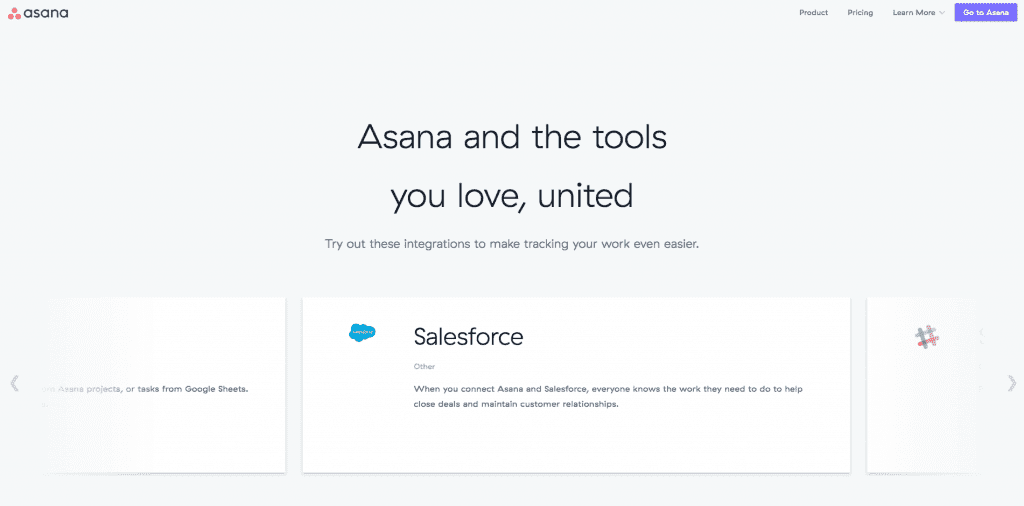The width and height of the screenshot is (1024, 506).
Task: Select the Other category label
Action: click(x=424, y=367)
